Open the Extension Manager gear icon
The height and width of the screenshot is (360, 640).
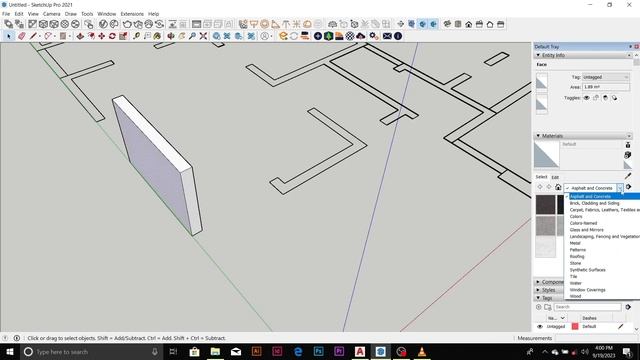pyautogui.click(x=374, y=36)
